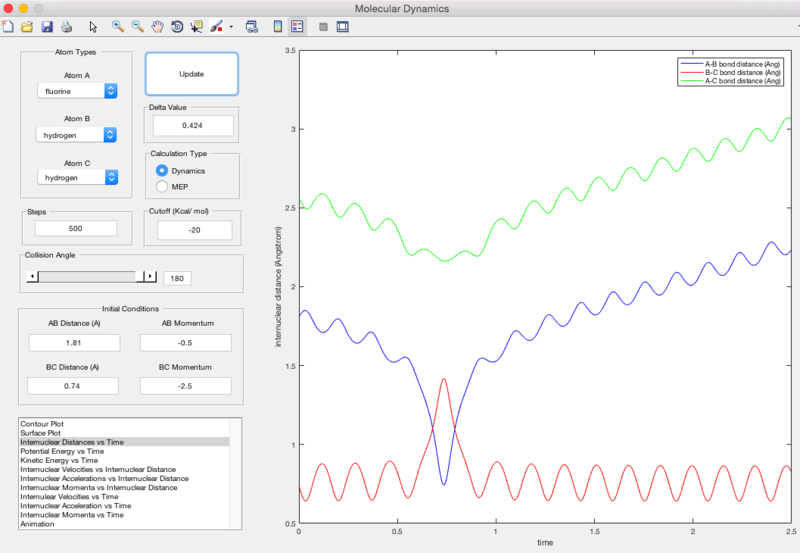The height and width of the screenshot is (553, 800).
Task: Activate the Zoom Out magnifier tool
Action: pyautogui.click(x=137, y=27)
